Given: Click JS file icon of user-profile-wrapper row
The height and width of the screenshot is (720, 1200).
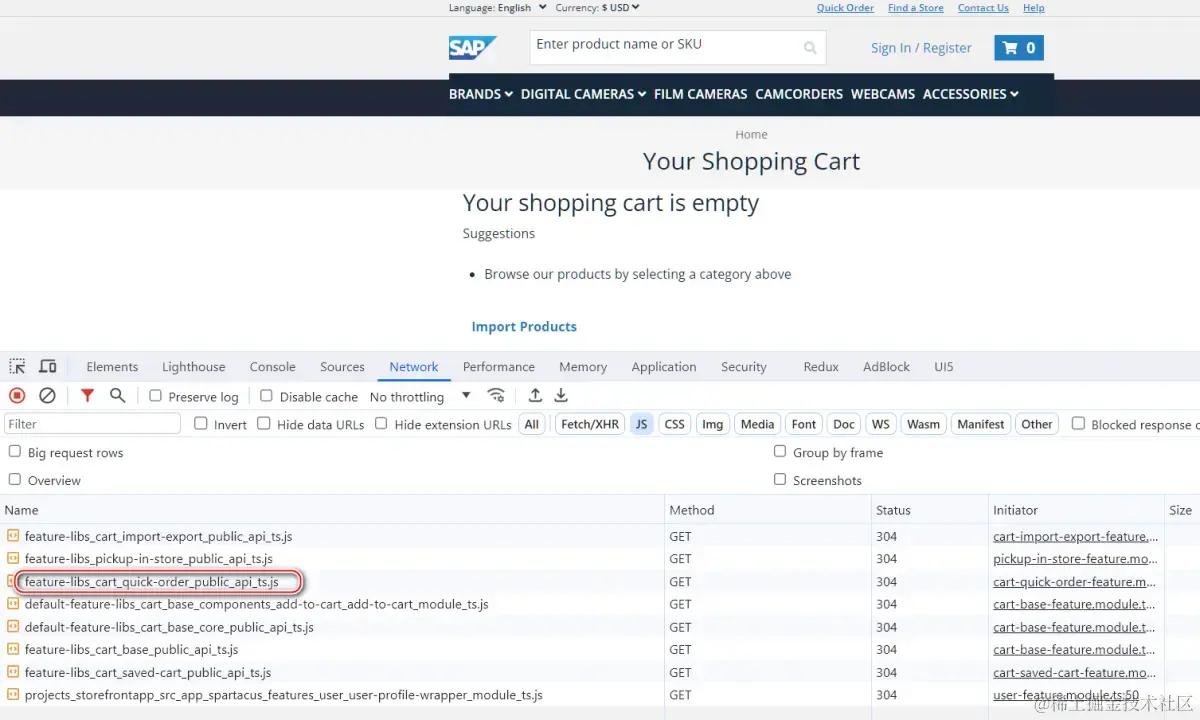Looking at the screenshot, I should click(x=13, y=695).
